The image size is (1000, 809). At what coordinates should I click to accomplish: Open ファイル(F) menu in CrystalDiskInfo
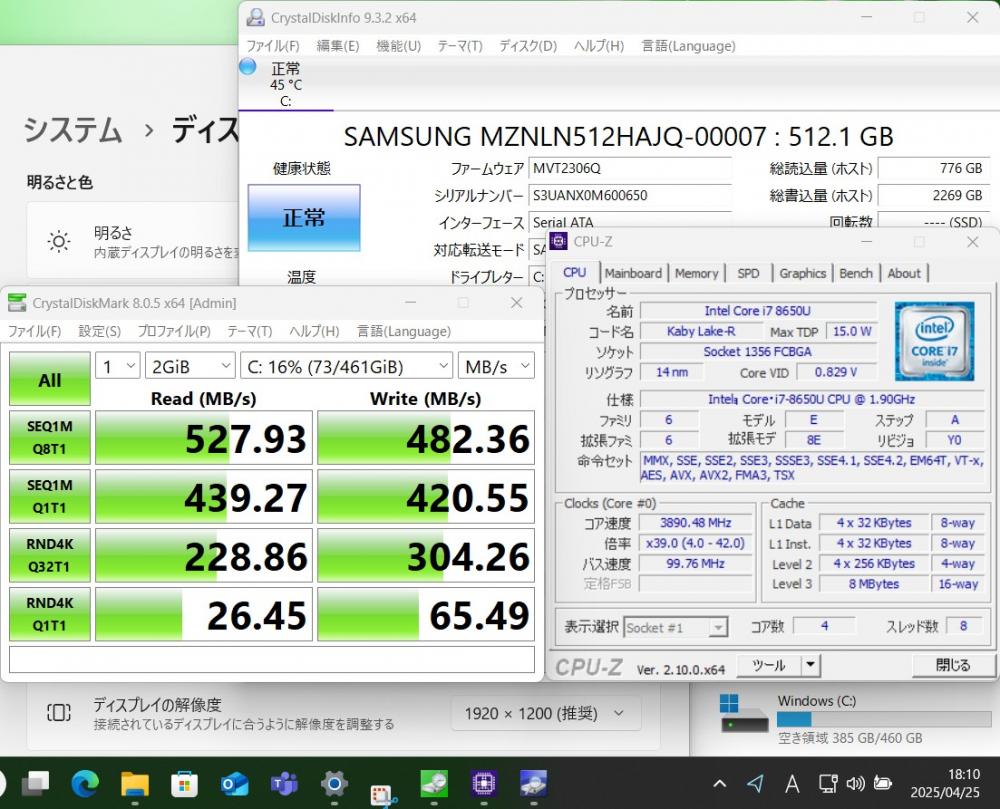tap(273, 46)
